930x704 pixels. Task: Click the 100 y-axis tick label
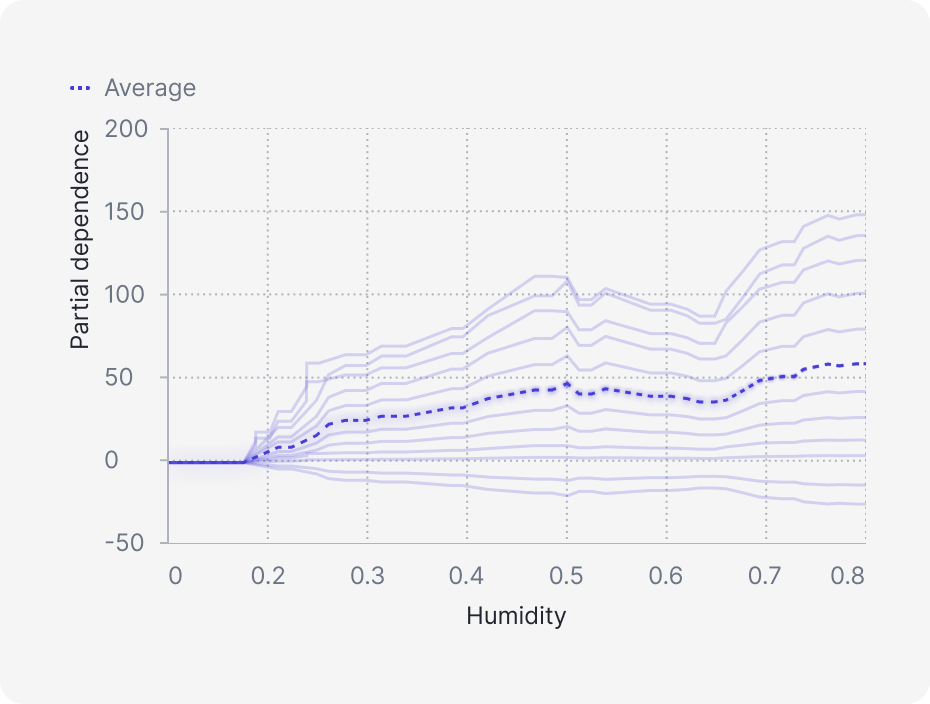pyautogui.click(x=126, y=295)
